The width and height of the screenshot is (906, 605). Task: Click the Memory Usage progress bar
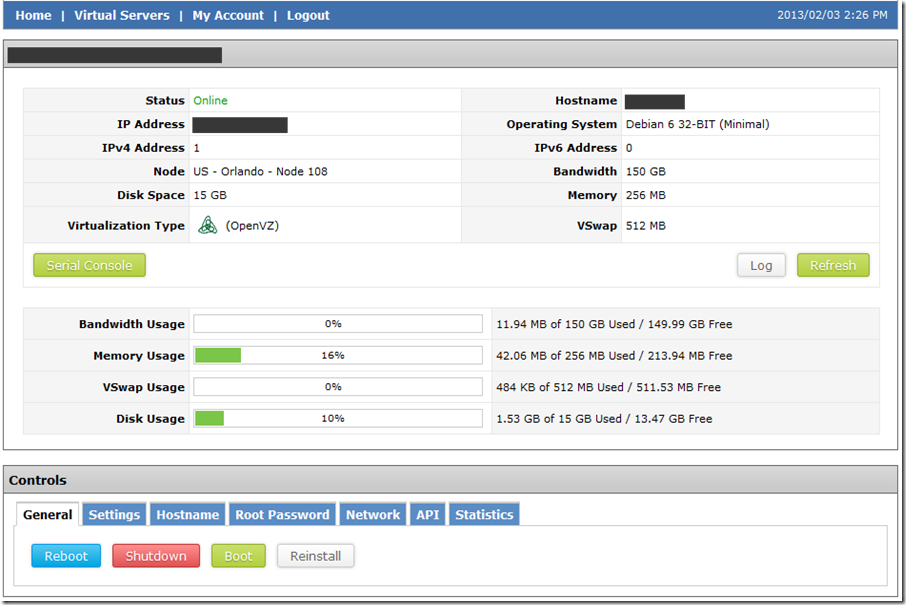tap(338, 355)
